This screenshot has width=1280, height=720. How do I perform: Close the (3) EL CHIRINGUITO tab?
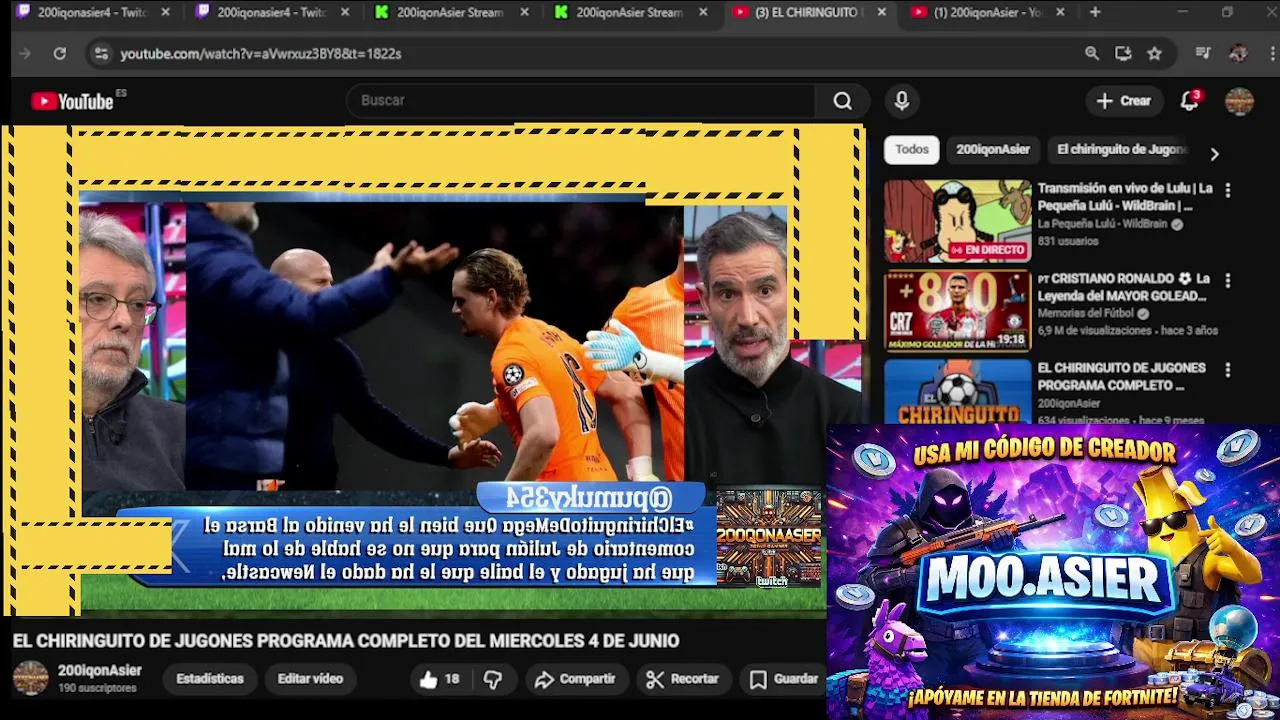[881, 13]
